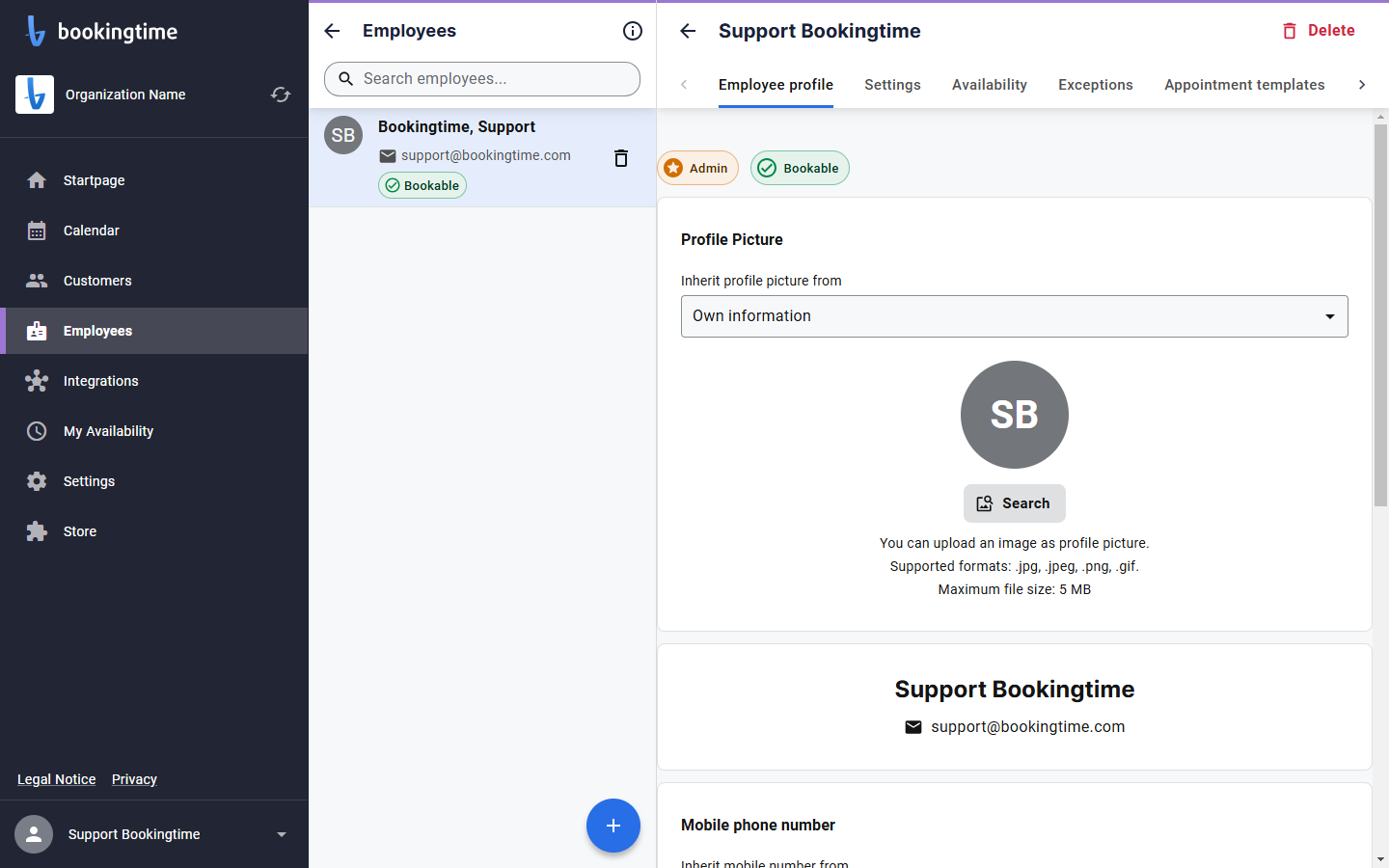Click the SB profile picture avatar
Viewport: 1389px width, 868px height.
[x=1015, y=415]
